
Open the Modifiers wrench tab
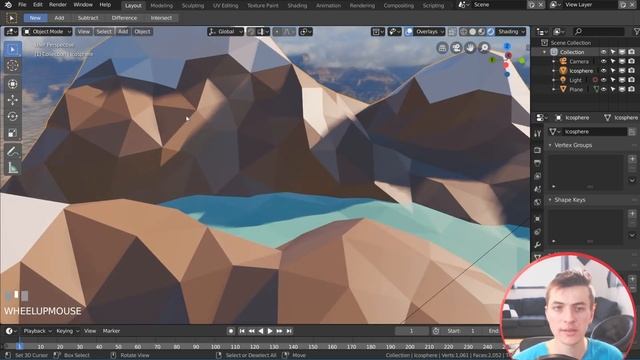point(538,245)
